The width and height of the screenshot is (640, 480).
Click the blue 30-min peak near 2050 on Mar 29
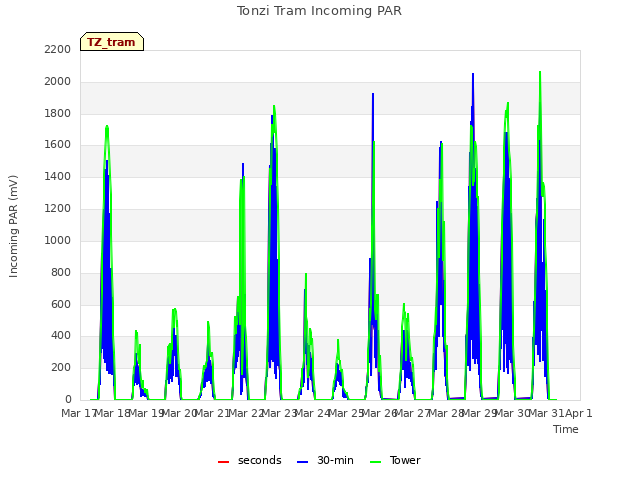pos(473,75)
